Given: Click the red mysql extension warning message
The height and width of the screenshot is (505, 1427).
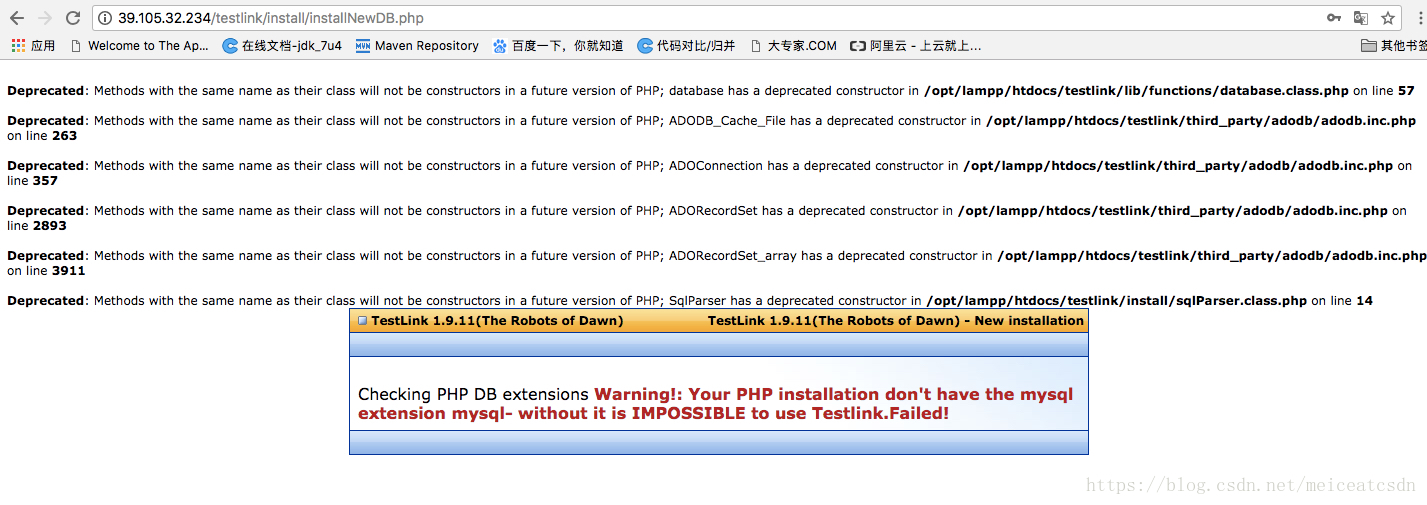Looking at the screenshot, I should 715,404.
